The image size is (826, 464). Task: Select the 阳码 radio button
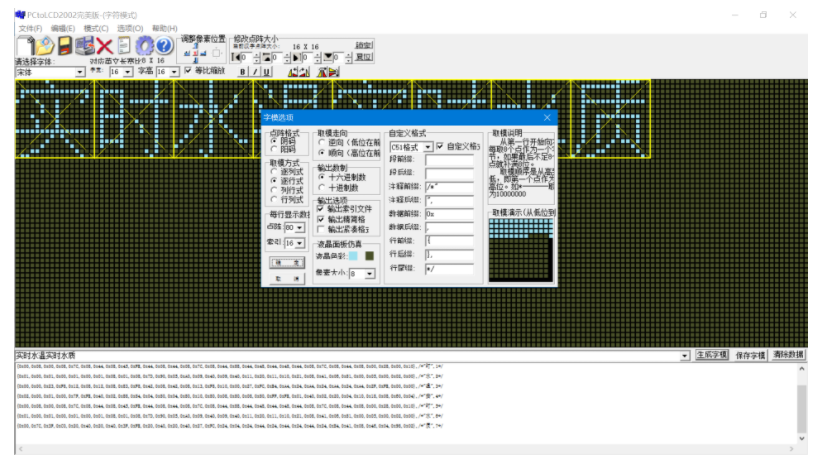pos(274,150)
